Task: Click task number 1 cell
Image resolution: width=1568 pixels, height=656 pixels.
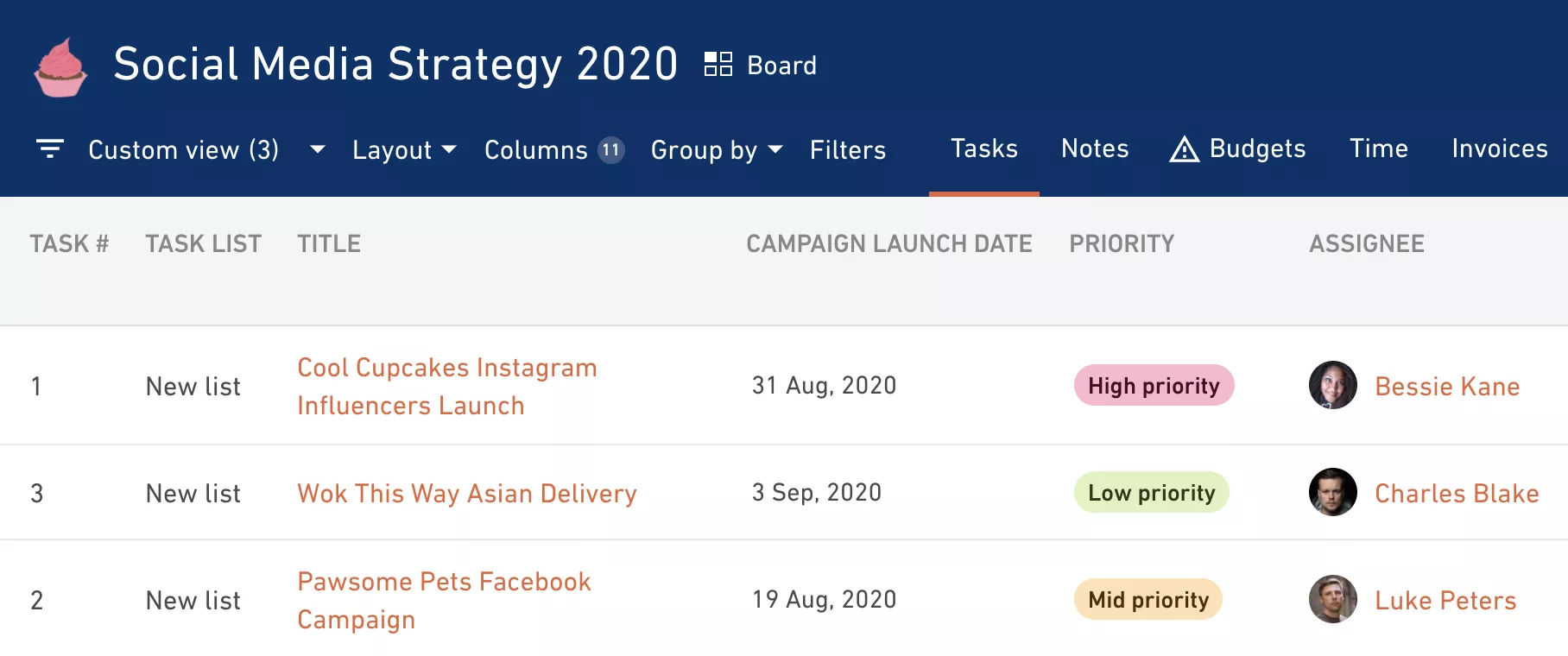Action: 36,386
